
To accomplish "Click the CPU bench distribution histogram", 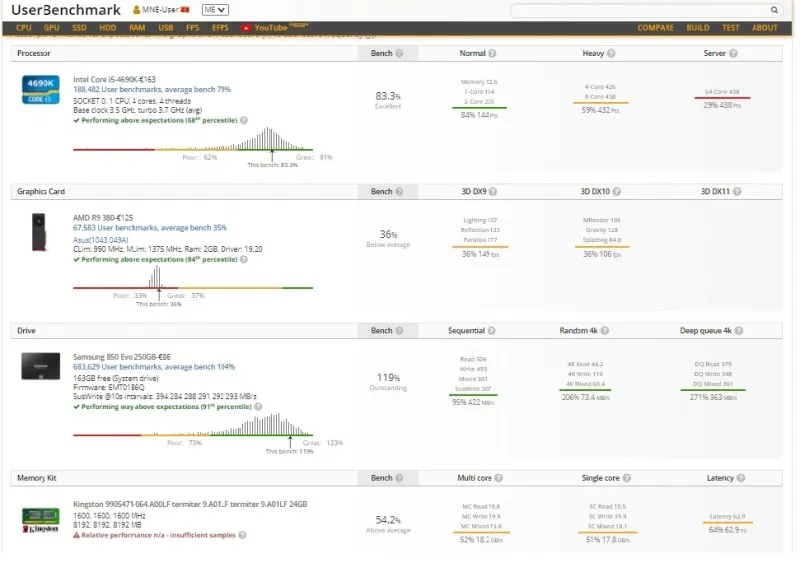I will point(193,139).
